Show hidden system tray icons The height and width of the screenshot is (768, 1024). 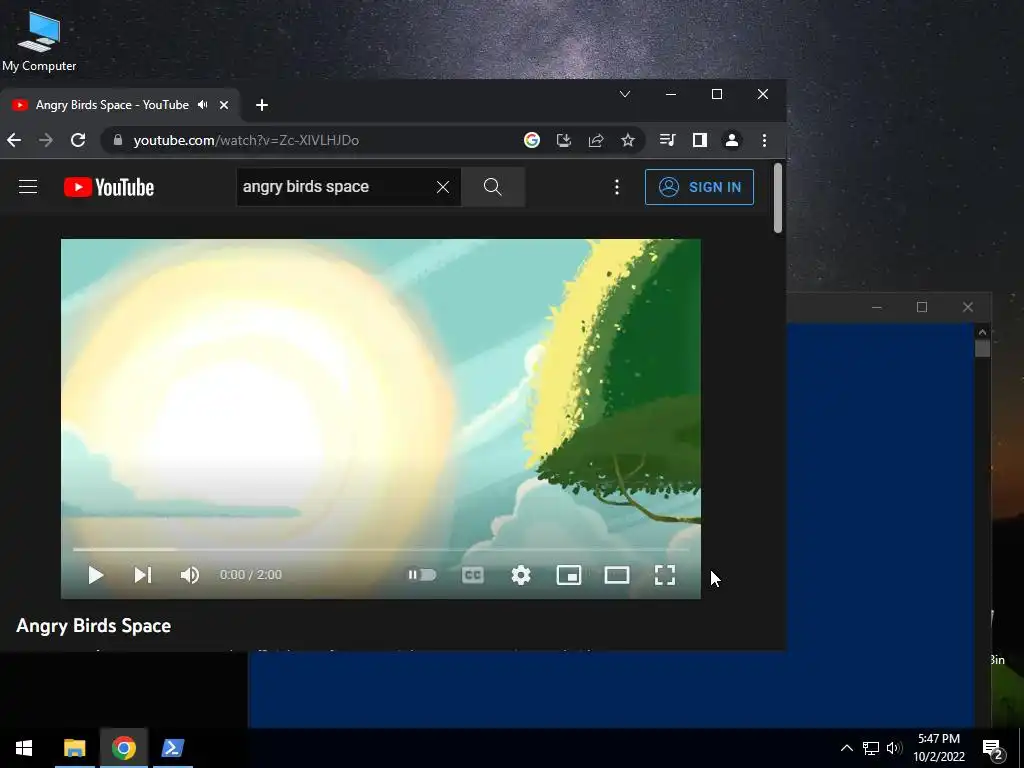(846, 748)
